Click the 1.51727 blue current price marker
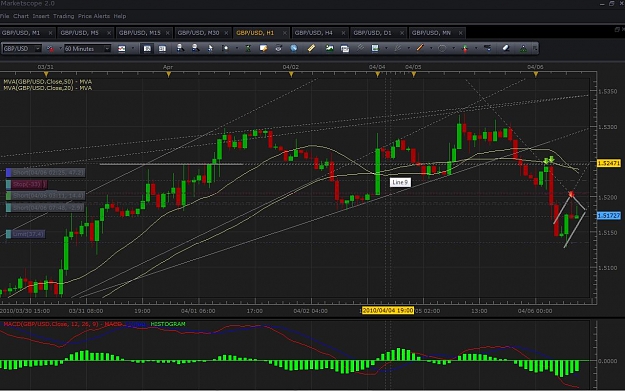This screenshot has width=625, height=391. (609, 216)
